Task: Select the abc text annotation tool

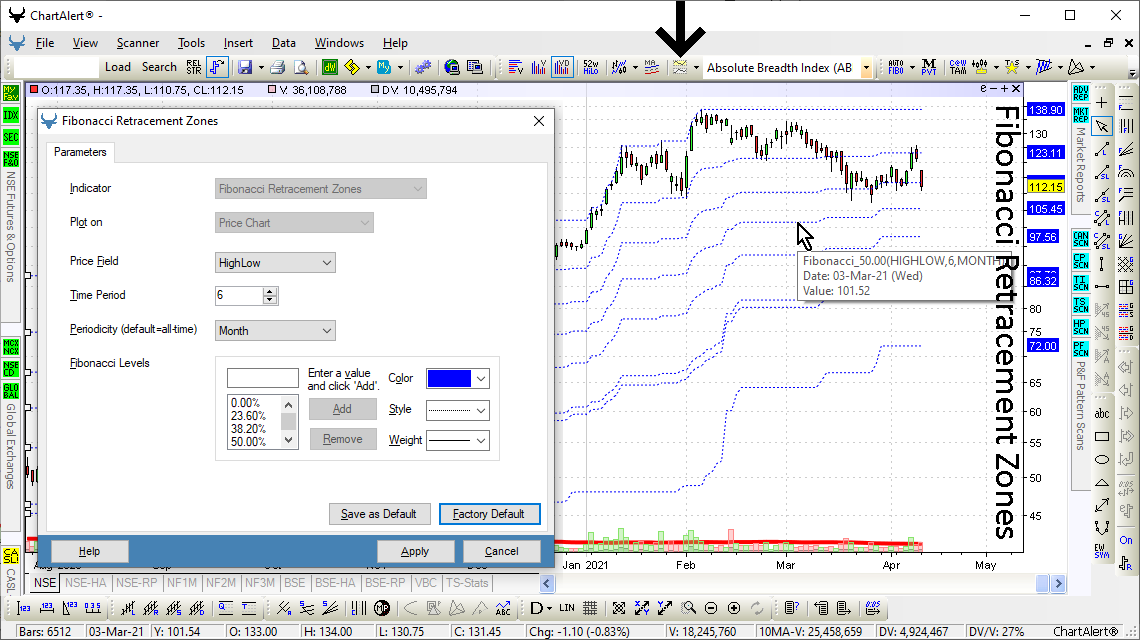Action: click(x=1102, y=413)
